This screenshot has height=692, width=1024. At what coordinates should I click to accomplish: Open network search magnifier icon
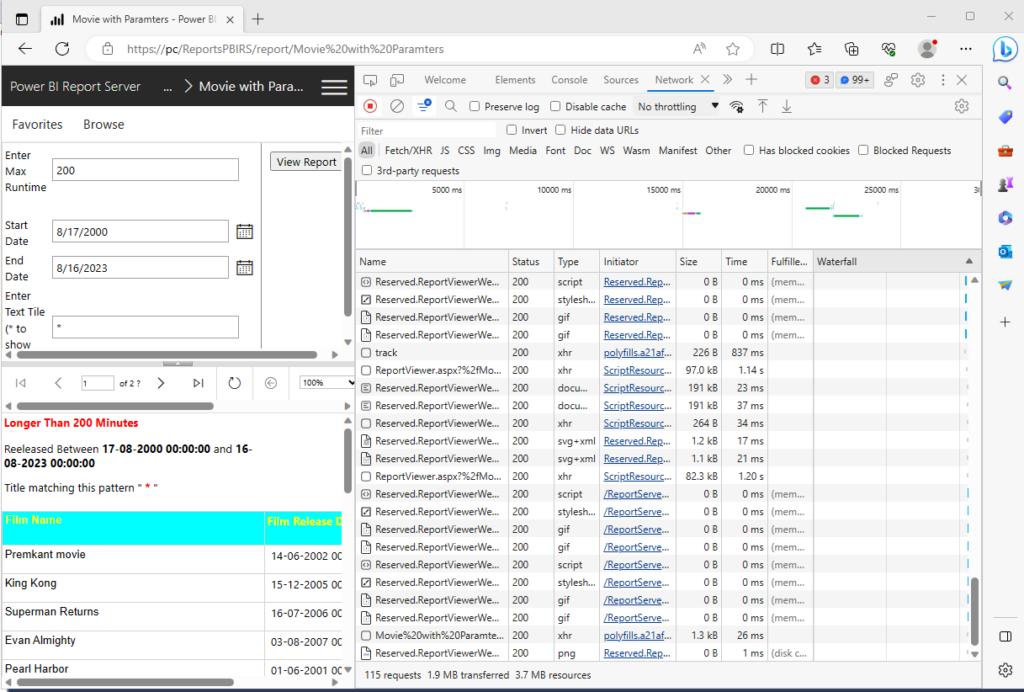(x=451, y=106)
